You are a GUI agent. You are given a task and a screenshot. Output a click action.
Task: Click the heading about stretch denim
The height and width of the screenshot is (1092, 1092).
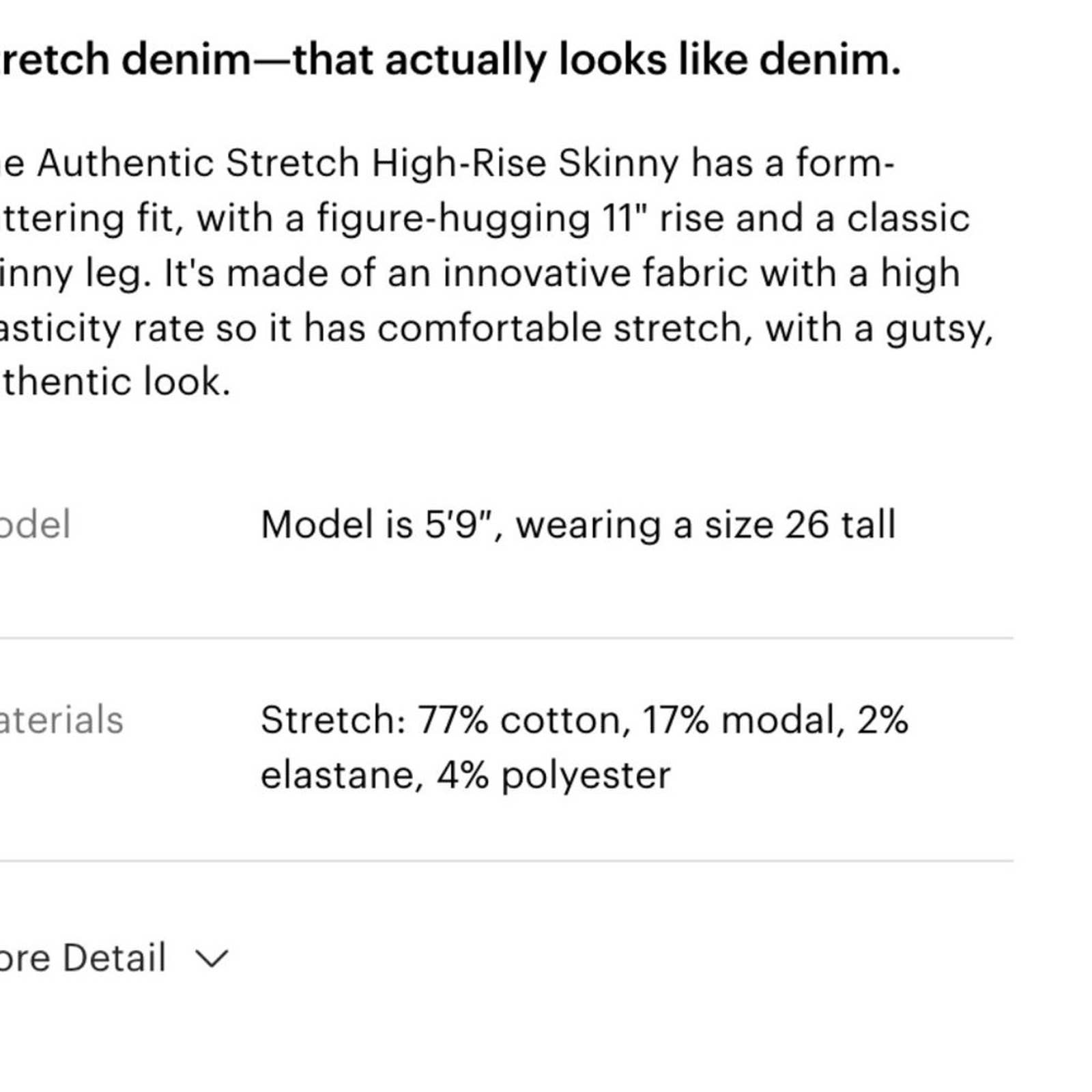click(x=450, y=59)
